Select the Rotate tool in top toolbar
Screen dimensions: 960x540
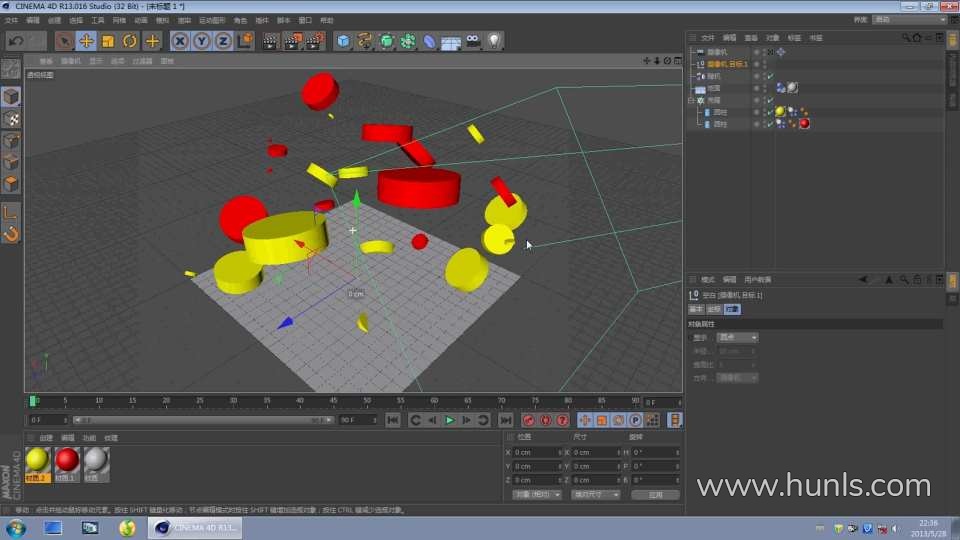click(x=130, y=41)
